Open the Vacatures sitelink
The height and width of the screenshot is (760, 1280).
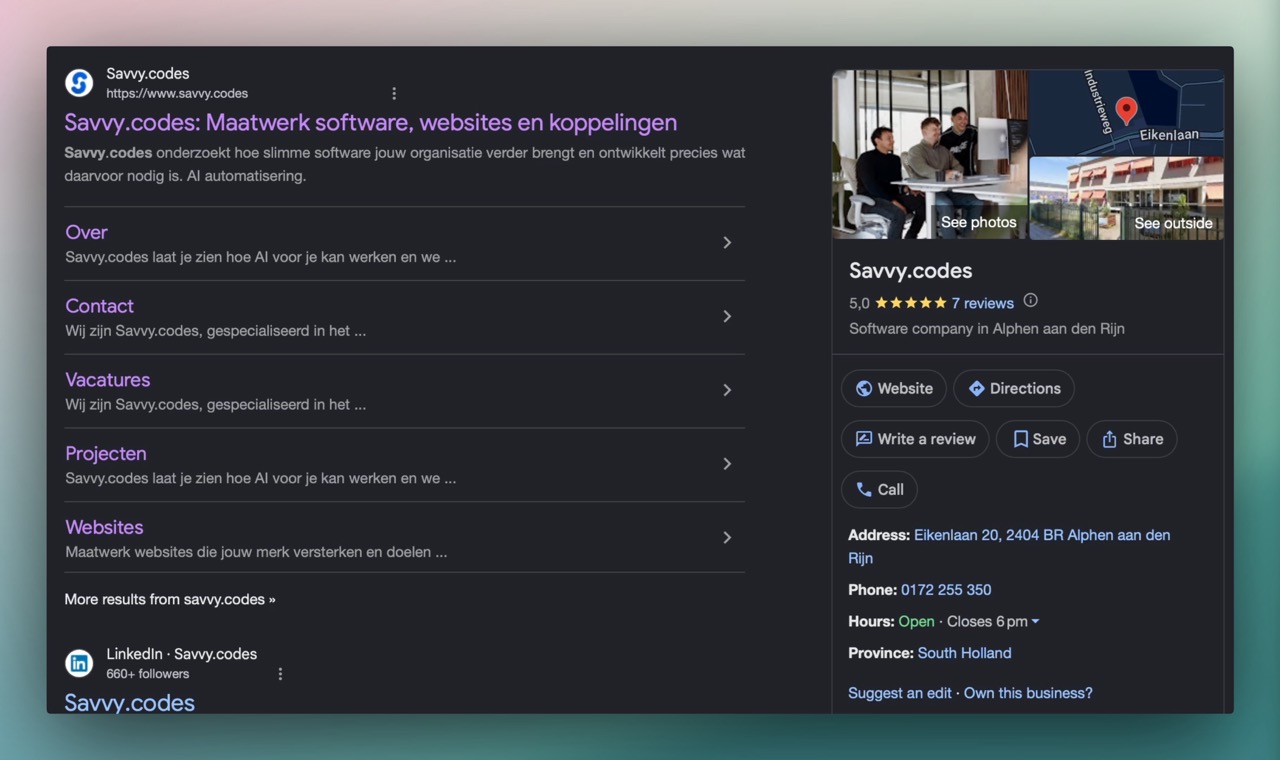click(x=107, y=380)
